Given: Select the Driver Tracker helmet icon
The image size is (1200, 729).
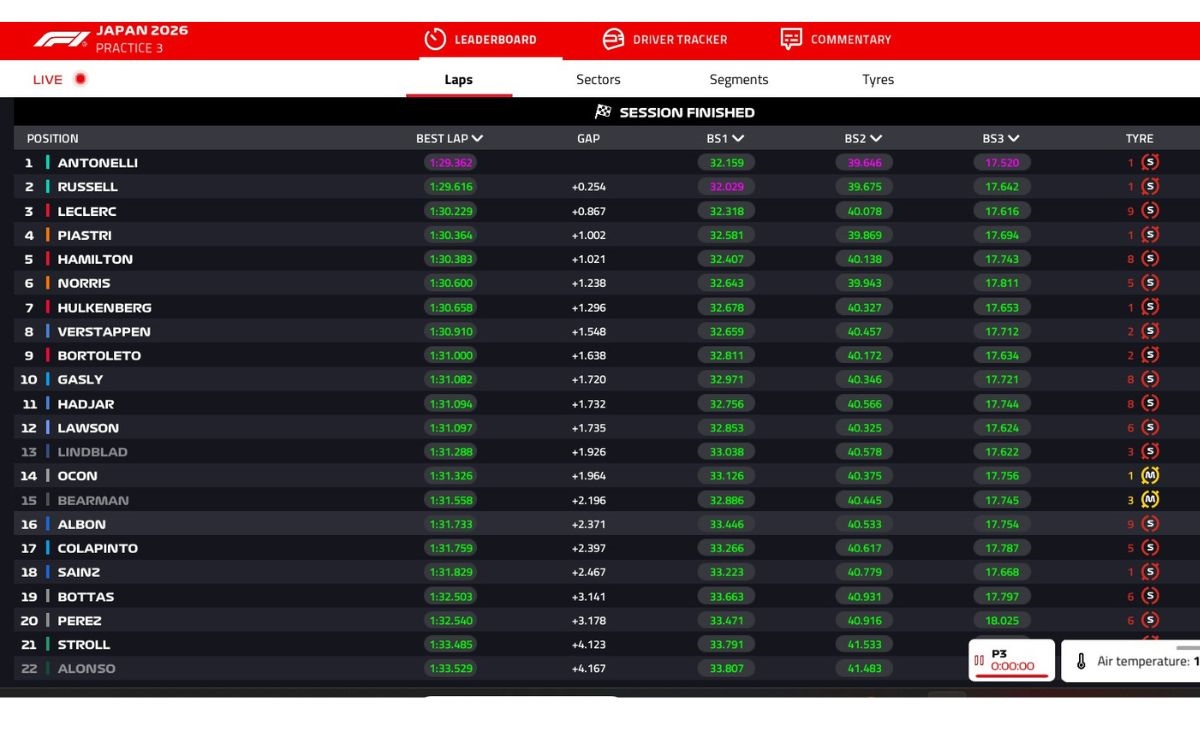Looking at the screenshot, I should 613,39.
